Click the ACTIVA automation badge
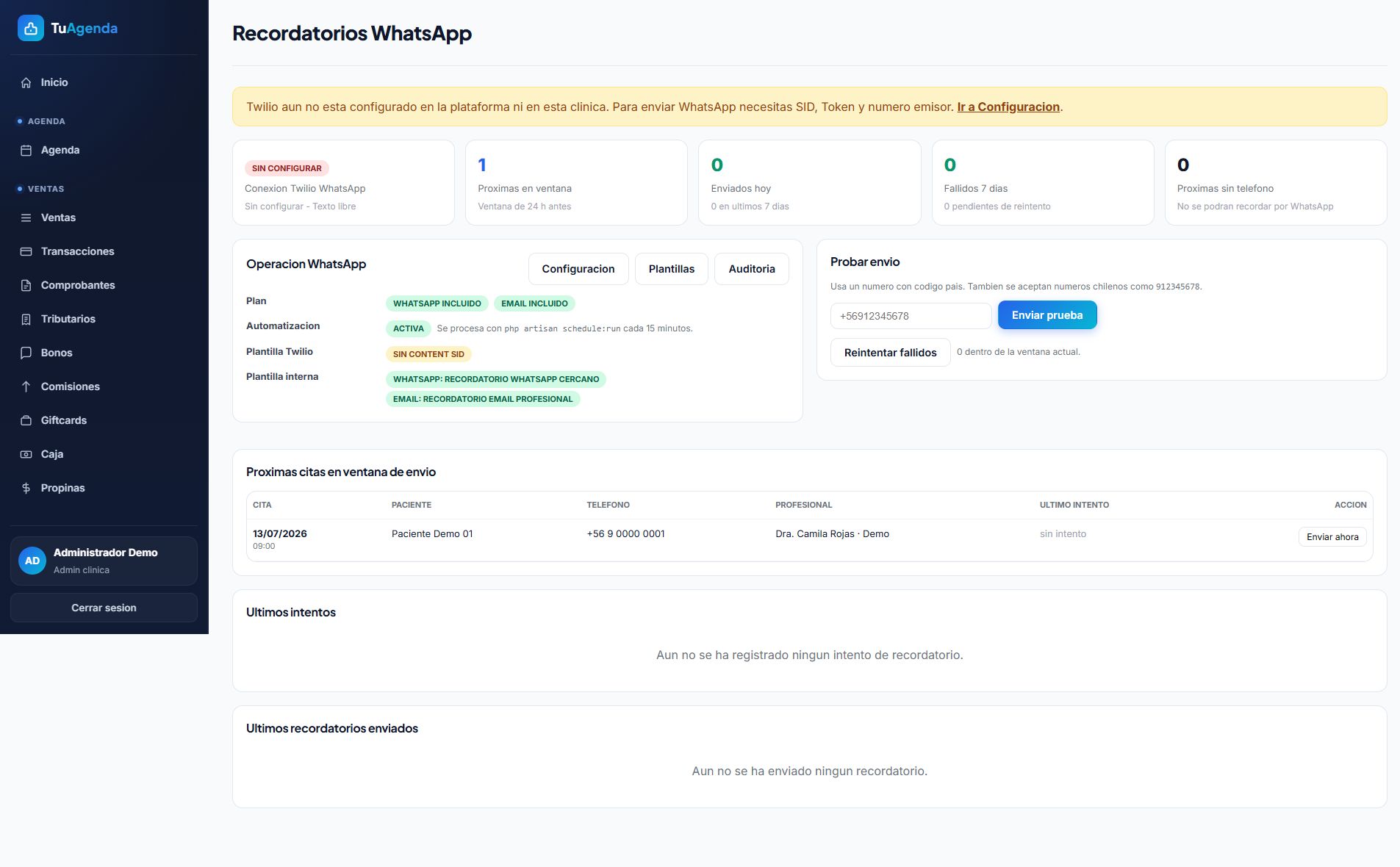Viewport: 1400px width, 867px height. [x=408, y=328]
